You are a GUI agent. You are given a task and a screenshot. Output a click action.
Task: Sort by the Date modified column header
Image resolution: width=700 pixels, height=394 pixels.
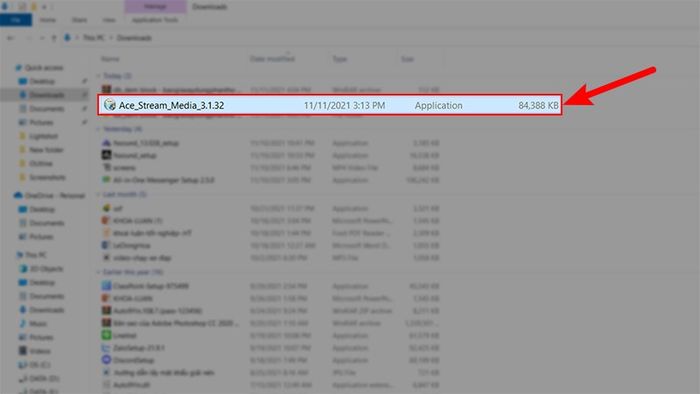(x=272, y=59)
